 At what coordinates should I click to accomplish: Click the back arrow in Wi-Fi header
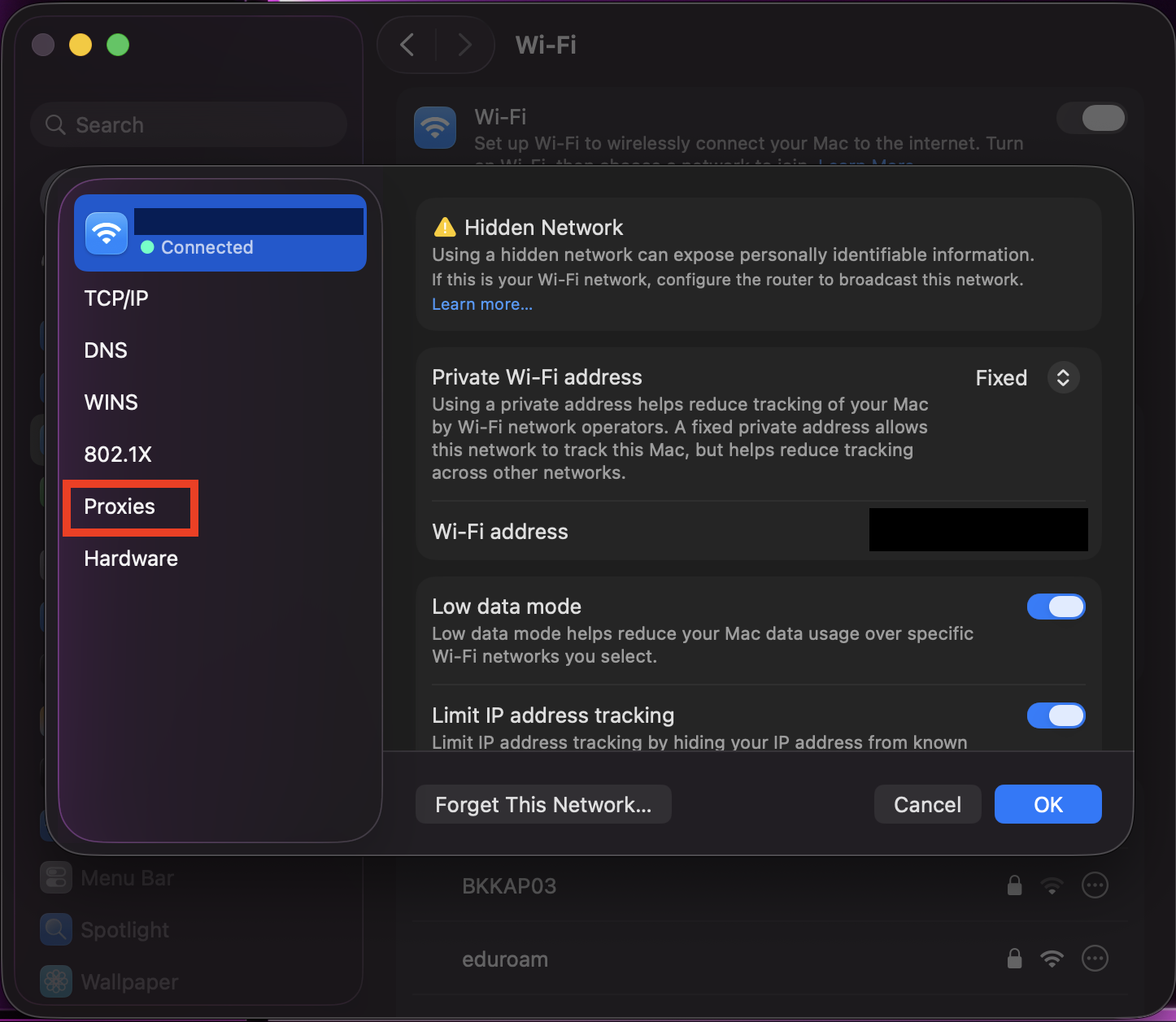(x=407, y=45)
